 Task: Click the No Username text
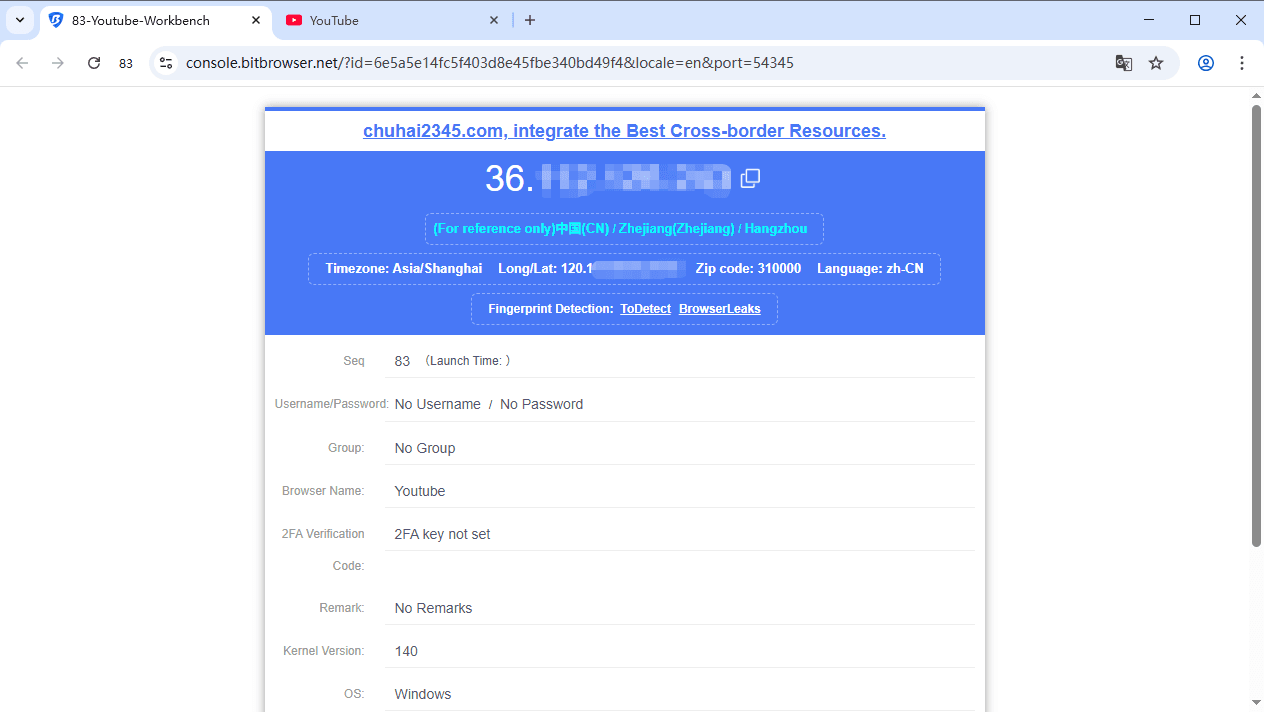pos(437,404)
